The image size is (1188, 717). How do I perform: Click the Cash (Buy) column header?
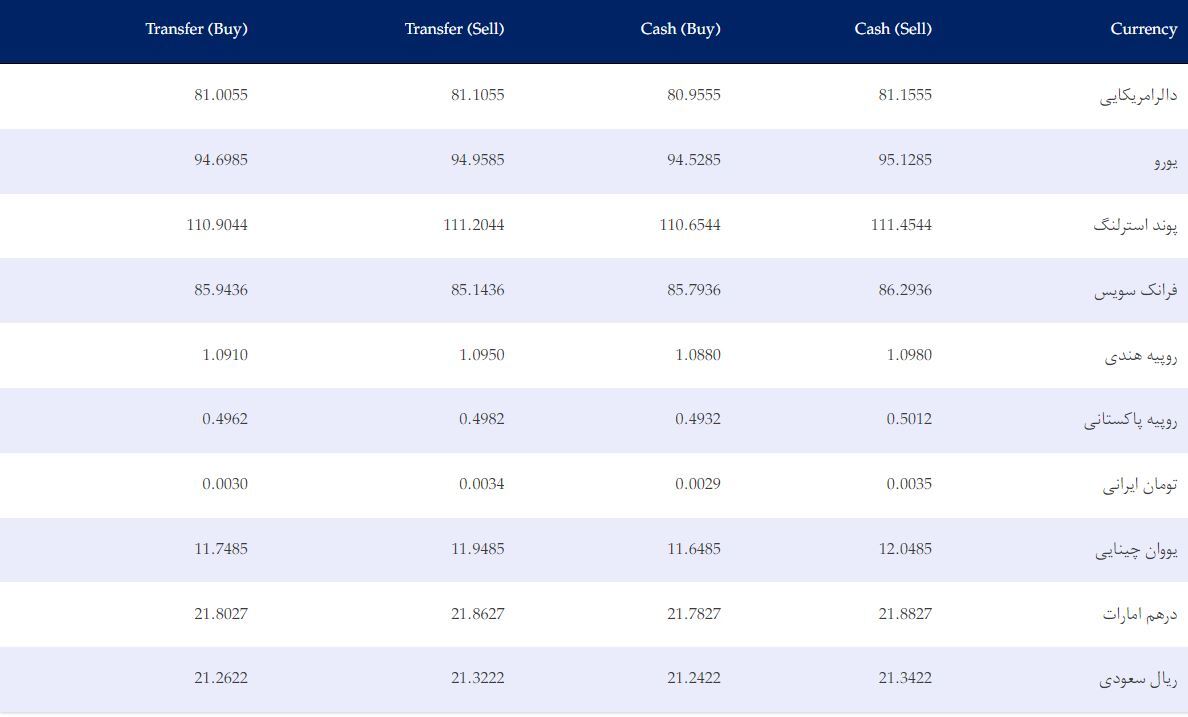pyautogui.click(x=680, y=29)
